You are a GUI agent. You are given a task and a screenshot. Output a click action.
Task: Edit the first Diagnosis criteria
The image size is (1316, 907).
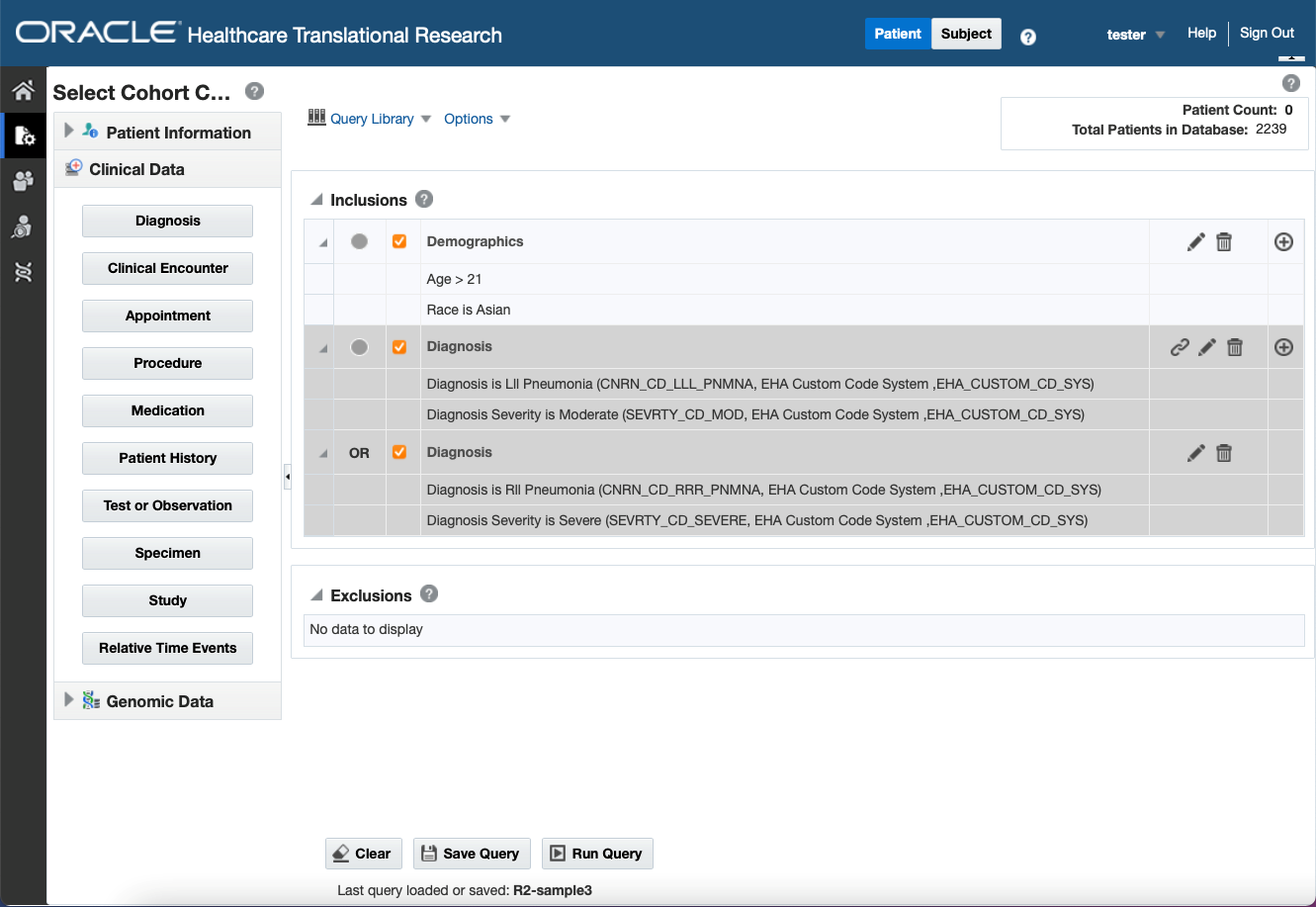pos(1207,347)
